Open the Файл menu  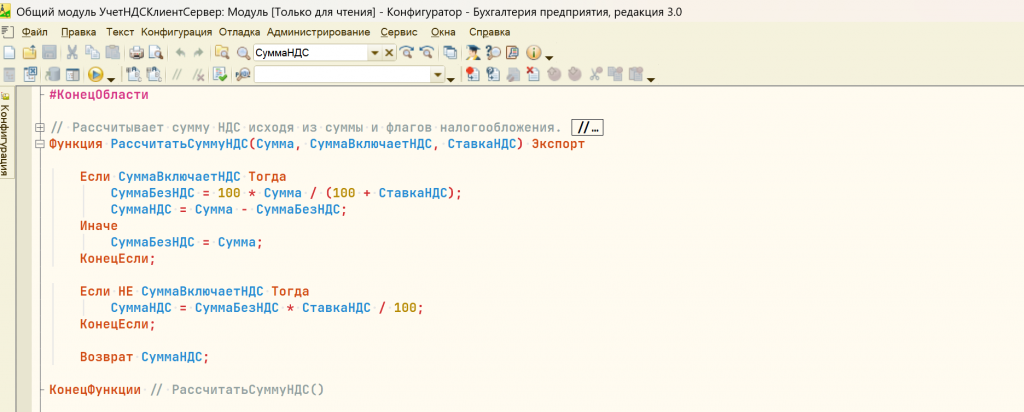coord(35,32)
